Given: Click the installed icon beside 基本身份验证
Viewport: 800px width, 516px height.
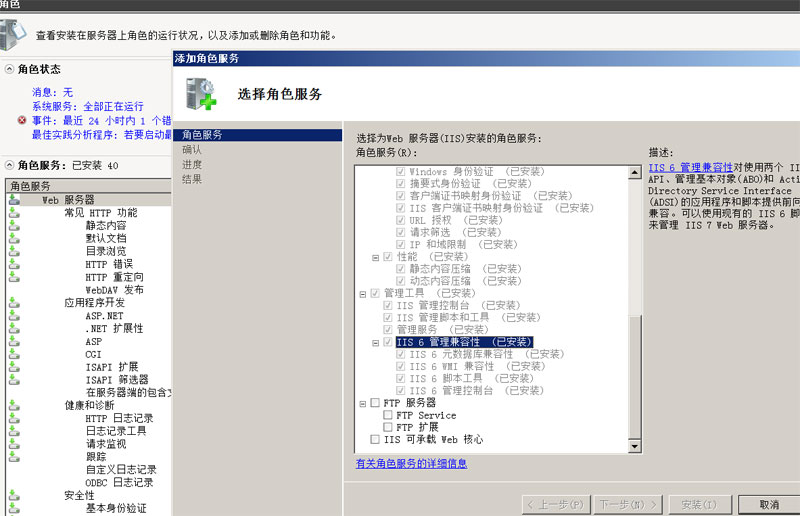Looking at the screenshot, I should click(x=14, y=508).
